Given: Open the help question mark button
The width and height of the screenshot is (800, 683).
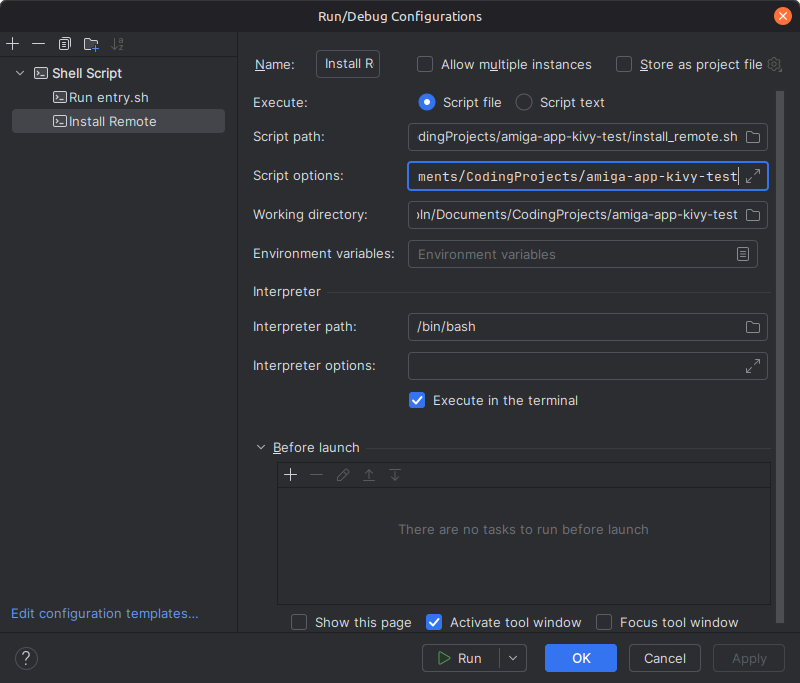Looking at the screenshot, I should click(27, 658).
